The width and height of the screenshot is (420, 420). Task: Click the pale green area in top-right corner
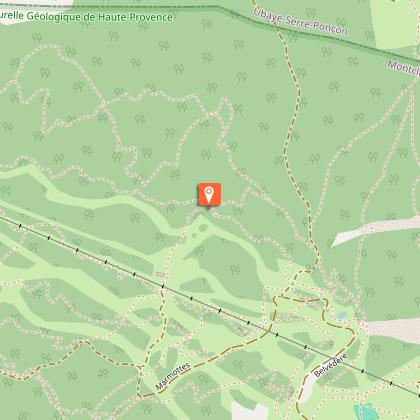(x=397, y=23)
